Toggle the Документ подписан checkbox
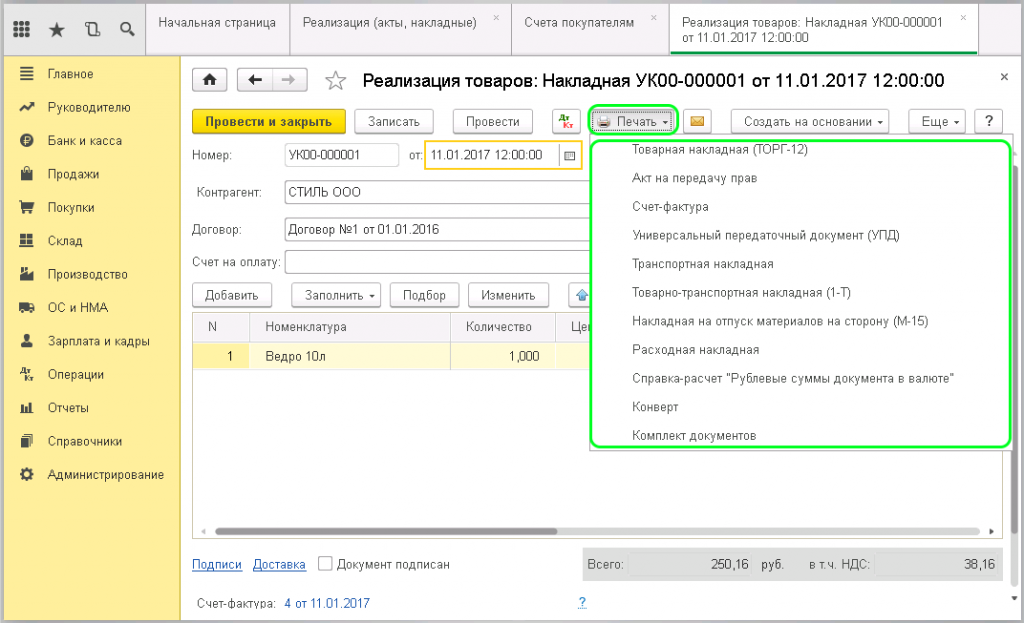 click(325, 564)
